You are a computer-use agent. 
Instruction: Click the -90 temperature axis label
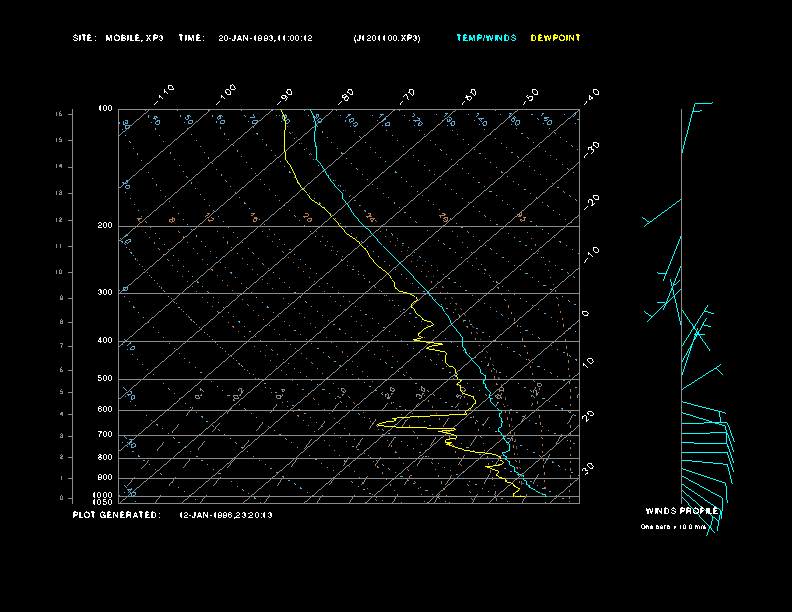point(285,96)
